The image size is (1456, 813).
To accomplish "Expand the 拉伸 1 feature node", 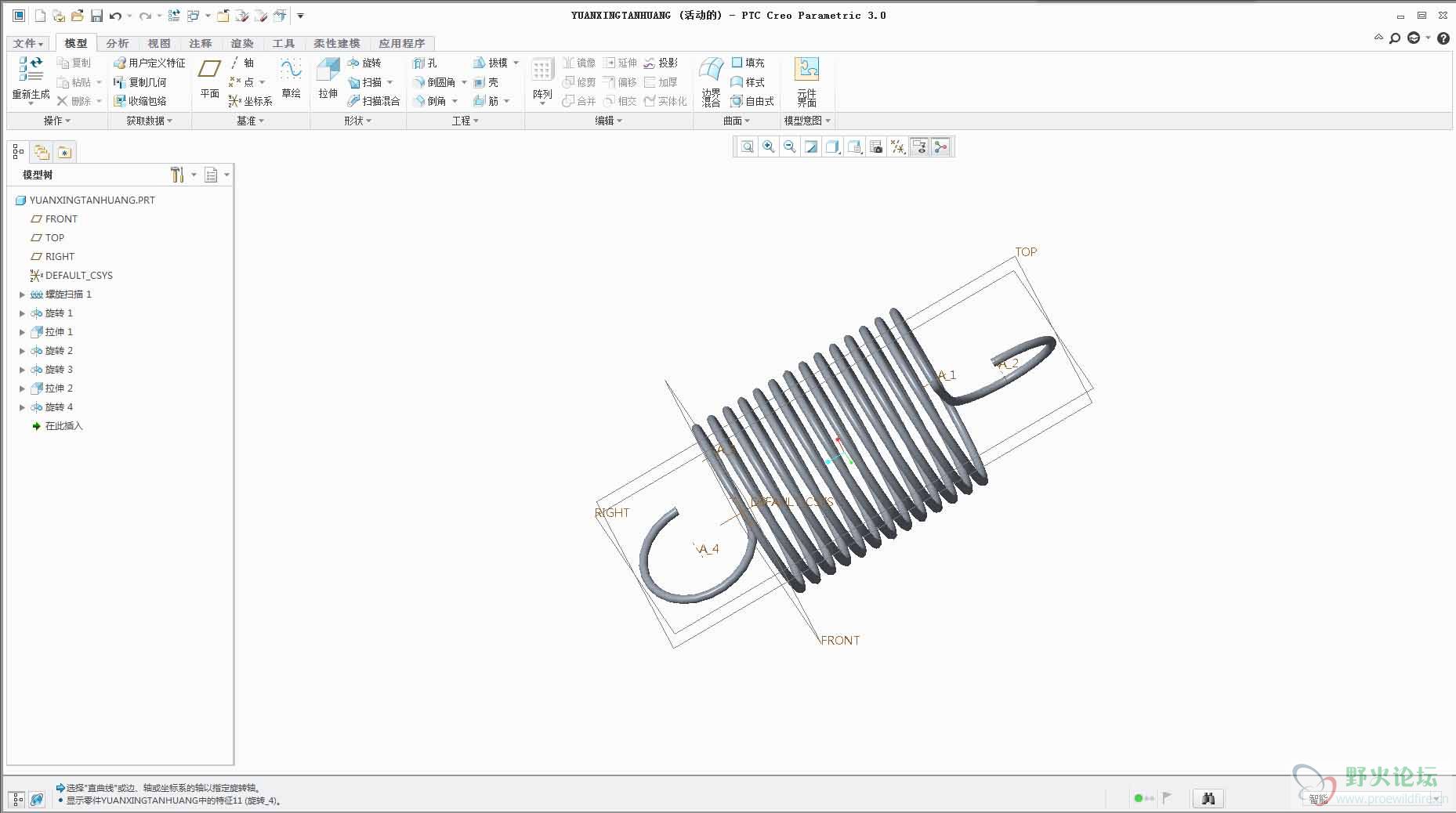I will [22, 332].
